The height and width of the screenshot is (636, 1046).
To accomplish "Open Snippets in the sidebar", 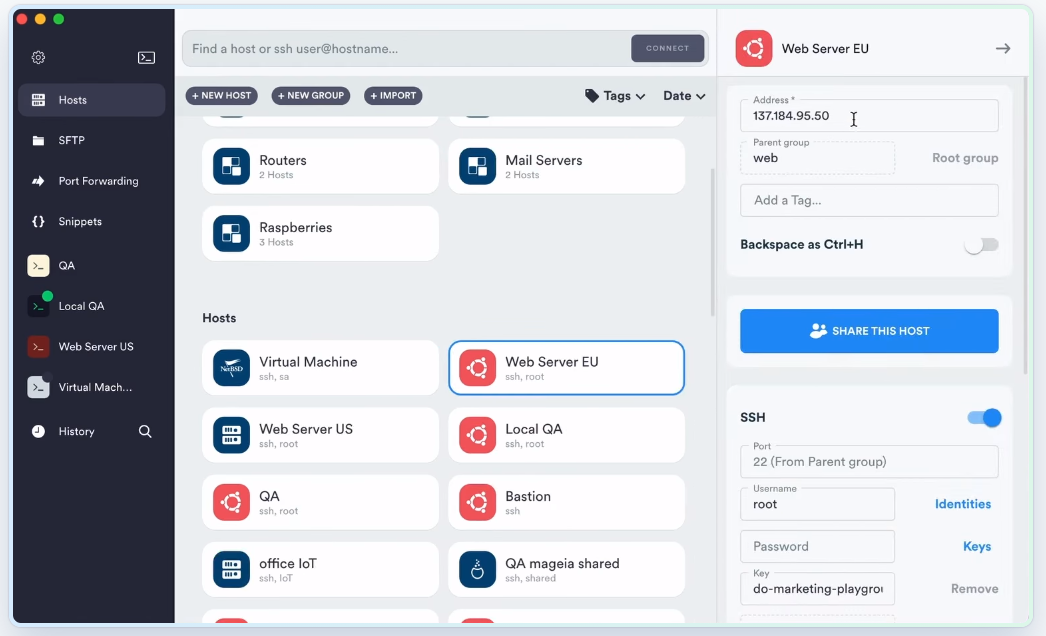I will coord(80,222).
